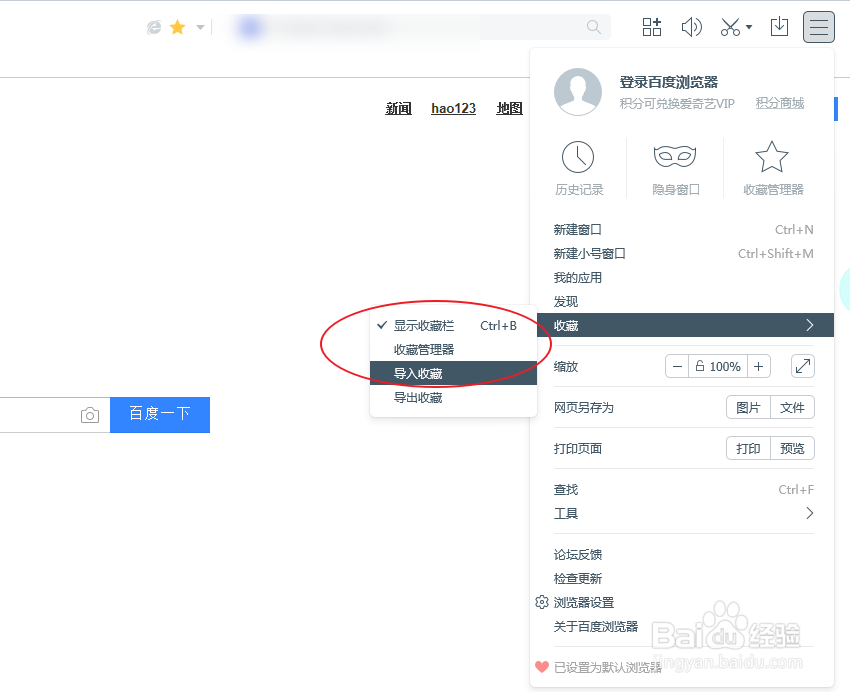Select 发现 menu item
Screen dimensions: 850x692
pos(684,301)
